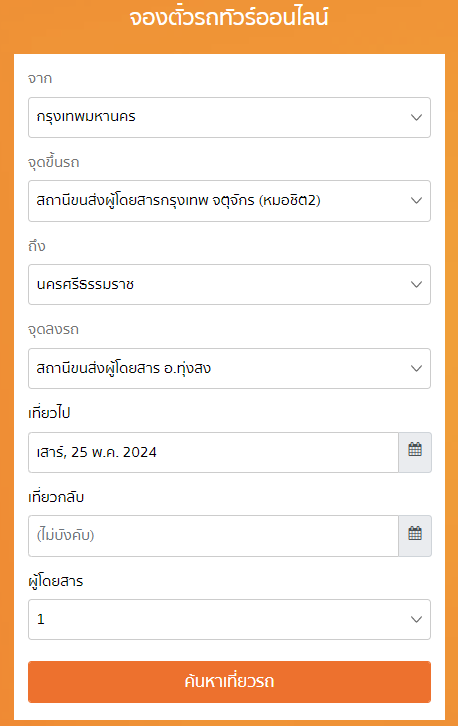
Task: Select the ผู้โดยสาร passenger count dropdown
Action: coord(229,620)
